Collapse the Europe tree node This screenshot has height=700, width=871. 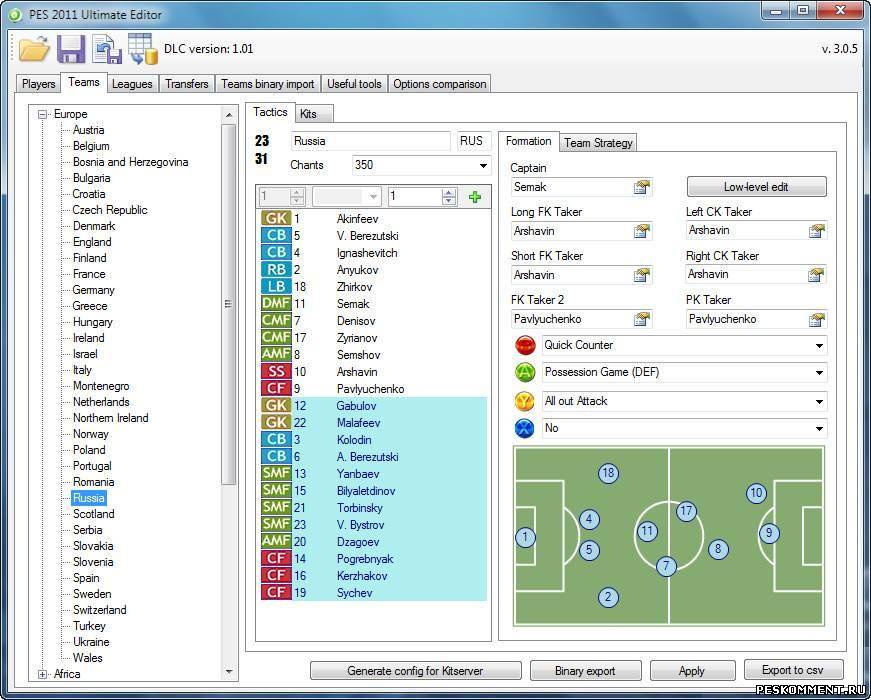(x=42, y=114)
